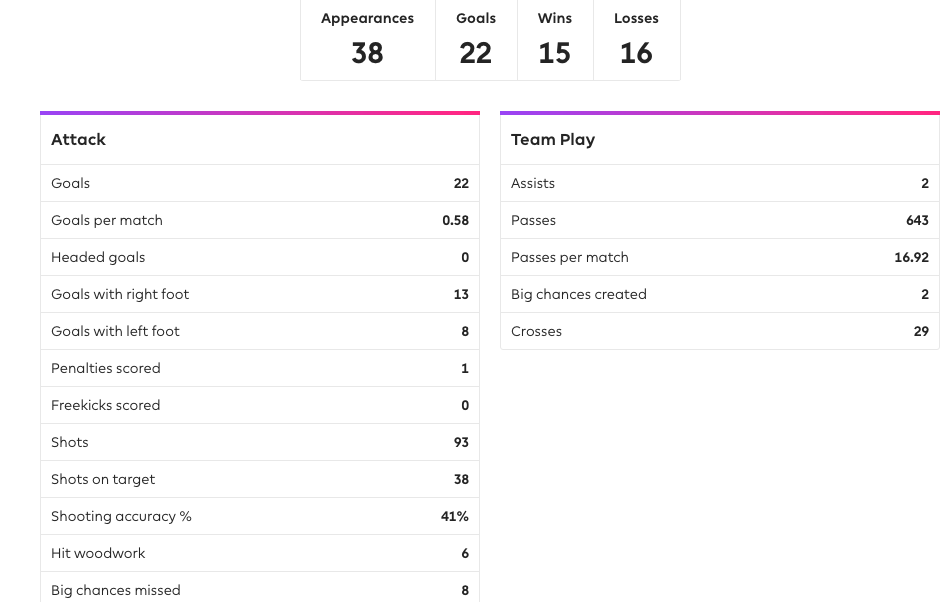Click the Goals per match row
941x602 pixels.
click(259, 220)
